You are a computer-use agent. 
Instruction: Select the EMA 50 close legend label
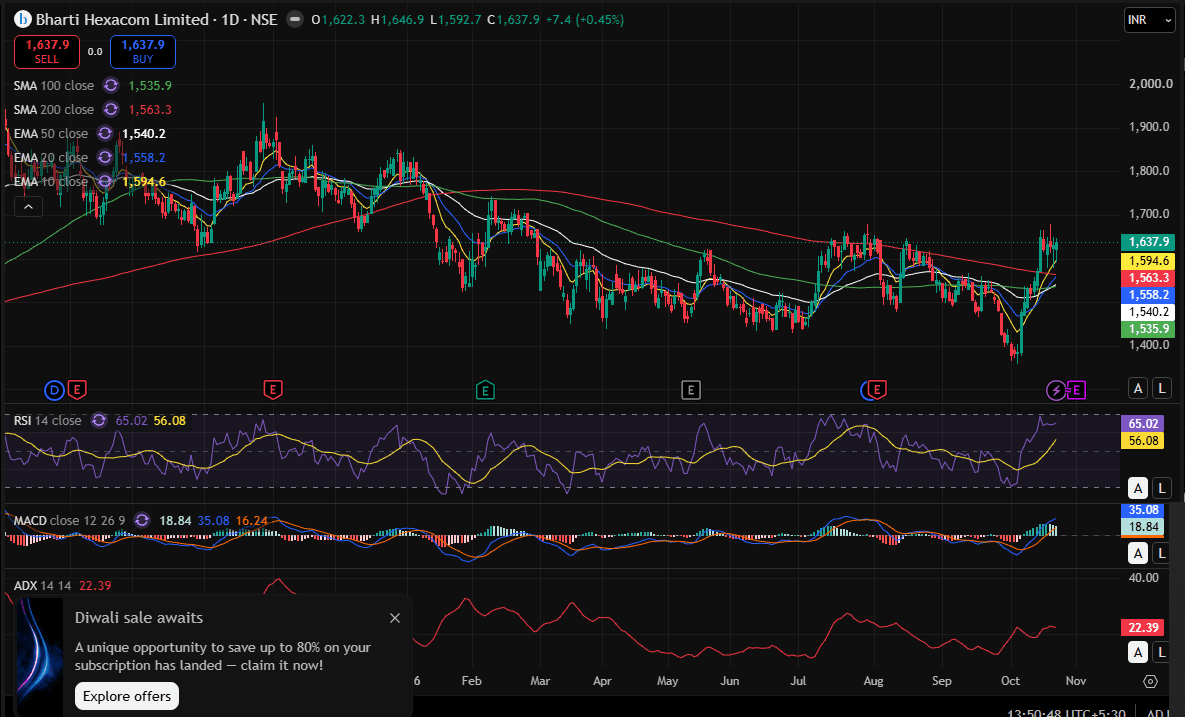point(51,134)
